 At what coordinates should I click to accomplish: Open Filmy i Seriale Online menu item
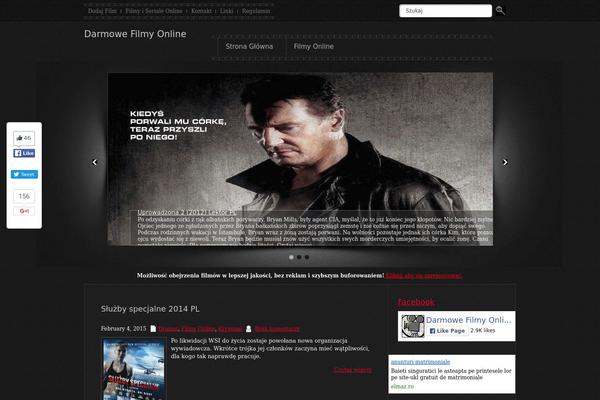[154, 11]
